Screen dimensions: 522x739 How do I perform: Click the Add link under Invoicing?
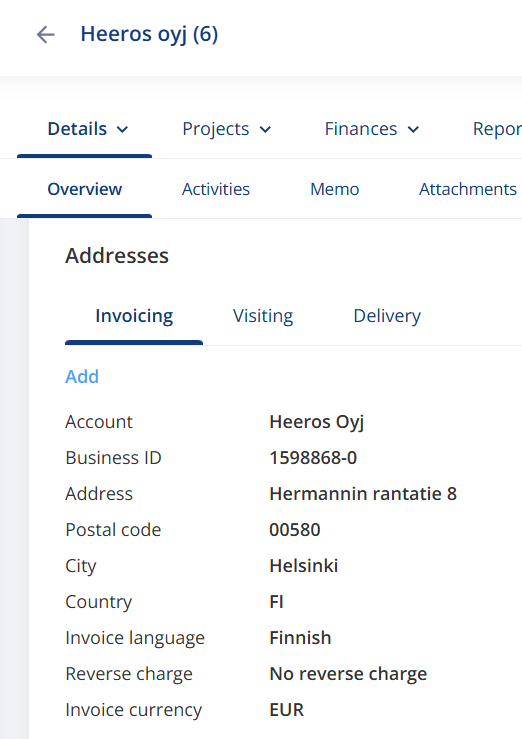(82, 377)
